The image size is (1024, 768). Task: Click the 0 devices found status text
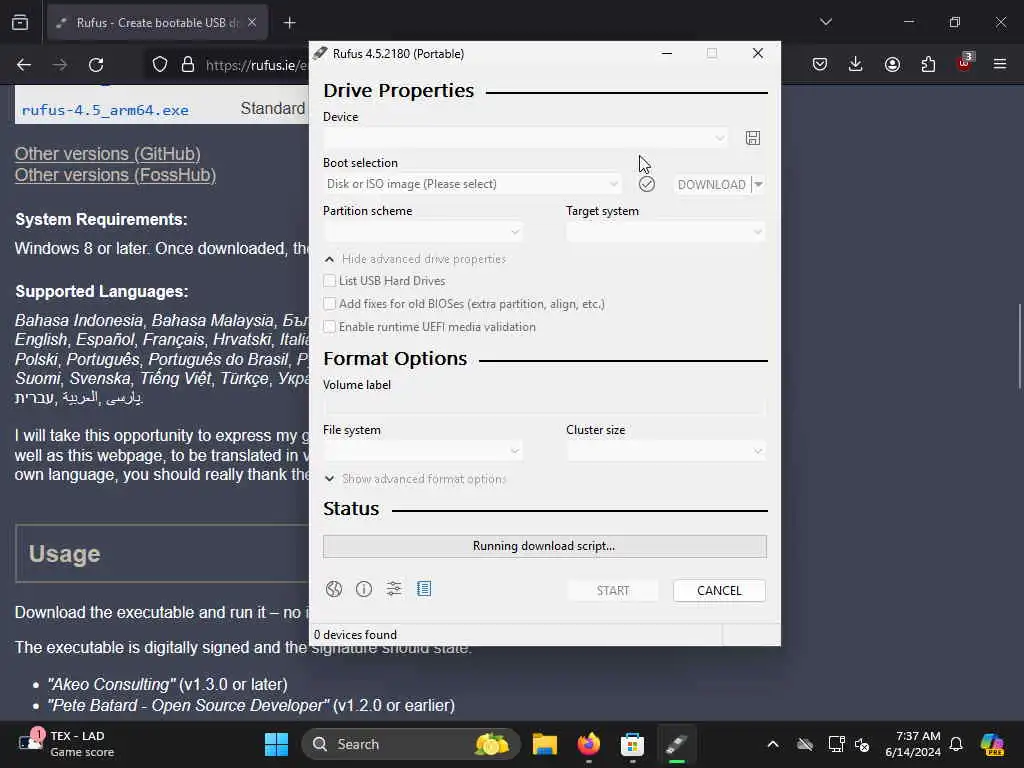click(355, 635)
